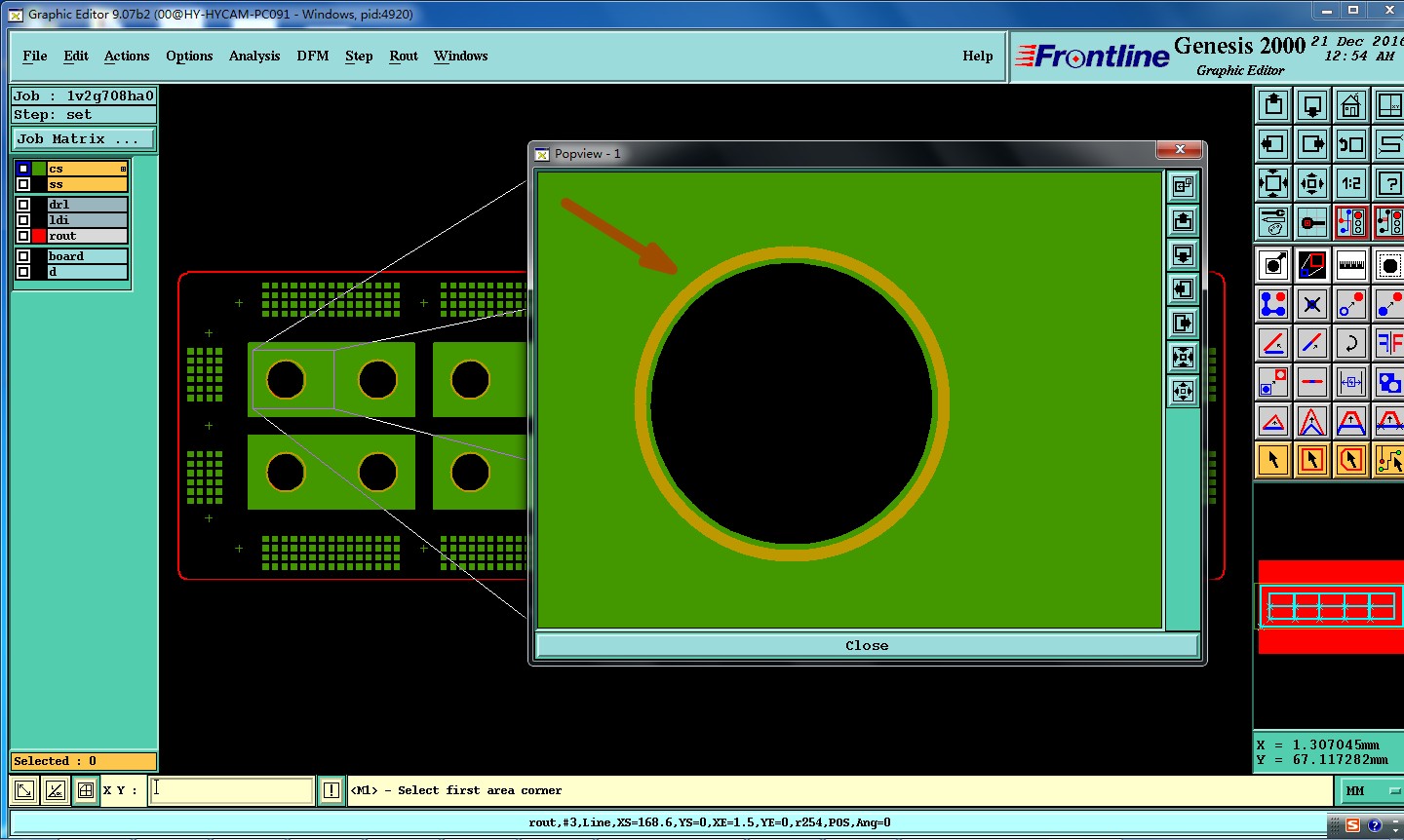Screen dimensions: 1404x840
Task: Click the X Y coordinate input field
Action: pyautogui.click(x=232, y=790)
